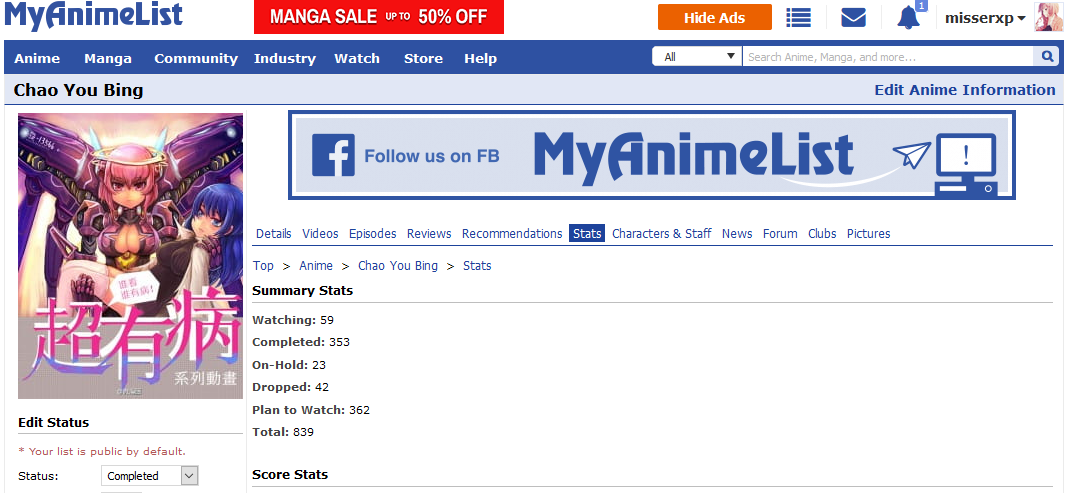
Task: Open the anime list icon in header
Action: pos(798,17)
